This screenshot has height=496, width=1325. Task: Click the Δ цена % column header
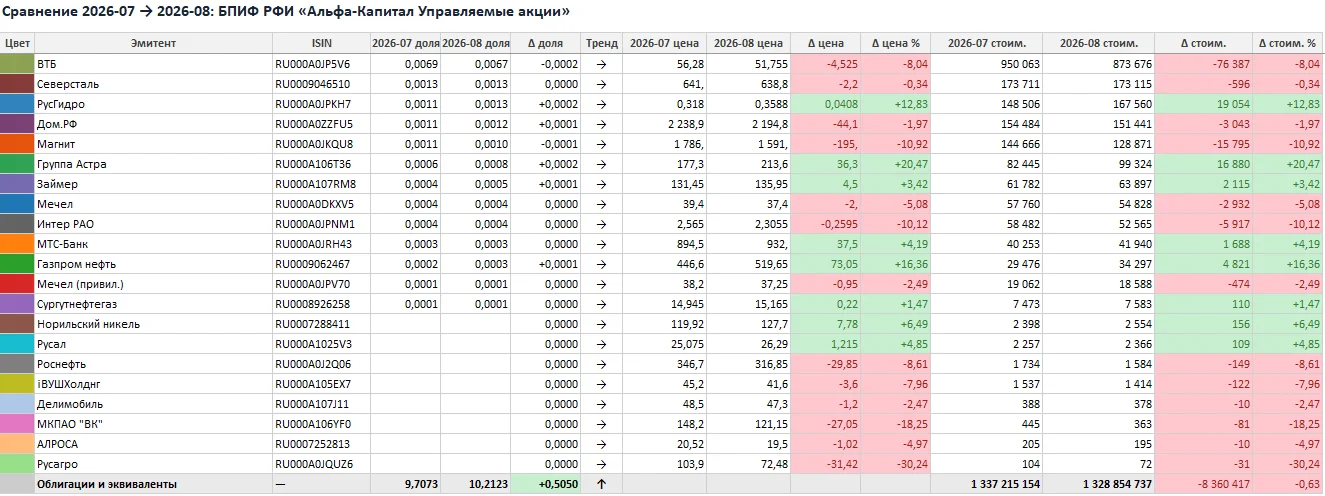[x=895, y=43]
